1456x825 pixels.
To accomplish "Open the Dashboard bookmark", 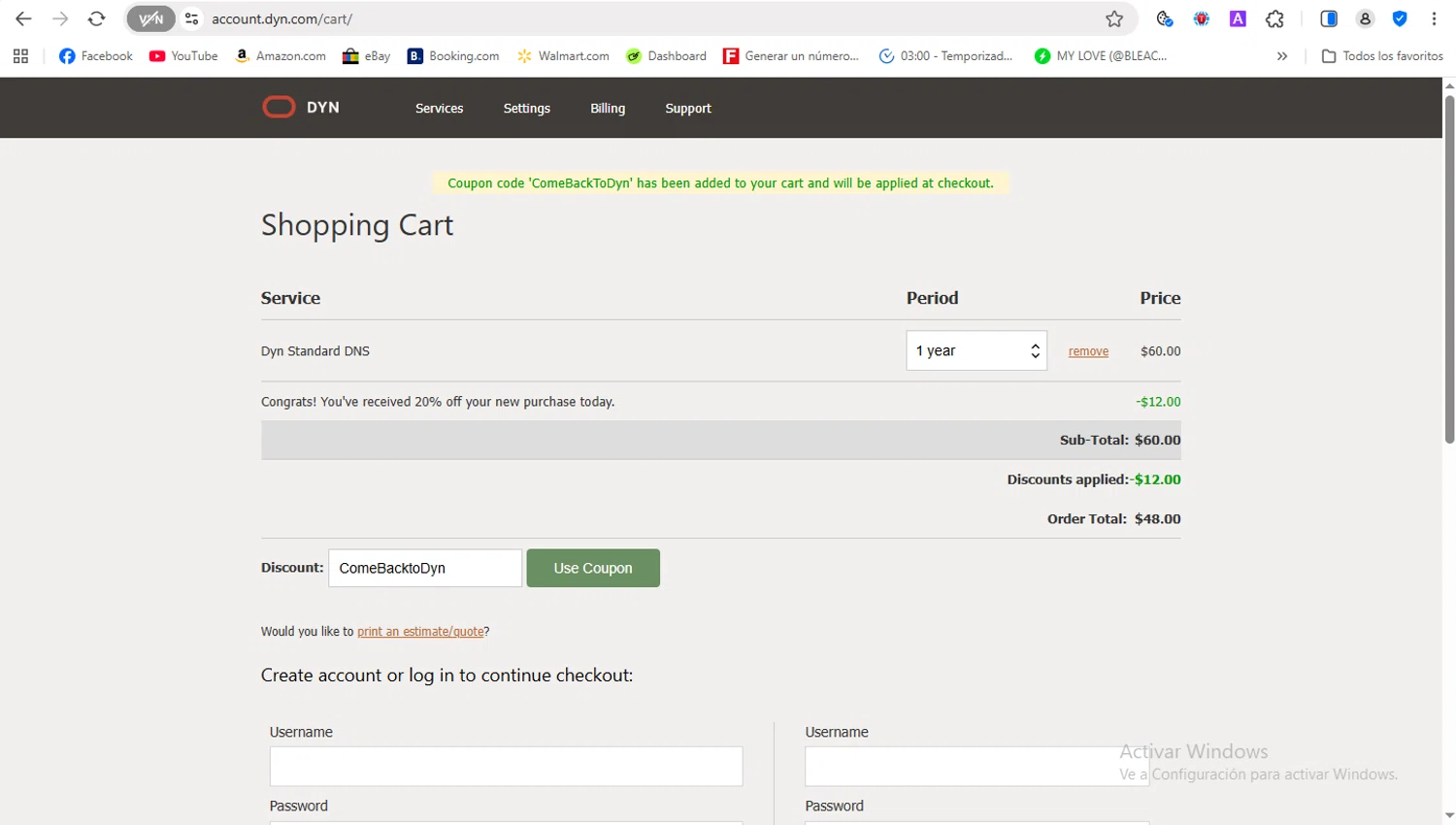I will (666, 56).
